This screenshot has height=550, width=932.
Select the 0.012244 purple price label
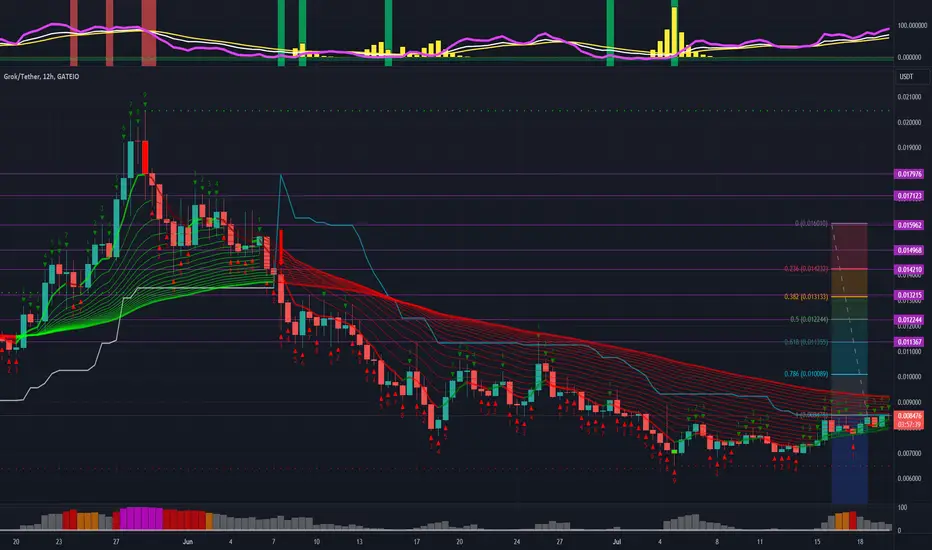[x=909, y=320]
